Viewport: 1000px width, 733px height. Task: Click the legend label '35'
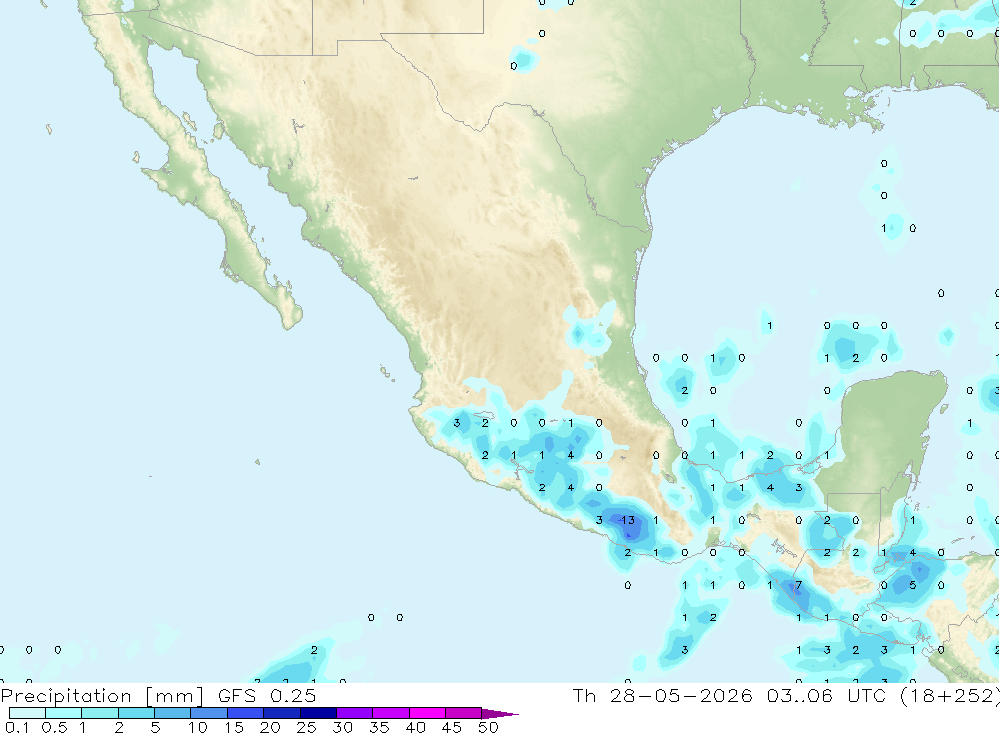(379, 727)
